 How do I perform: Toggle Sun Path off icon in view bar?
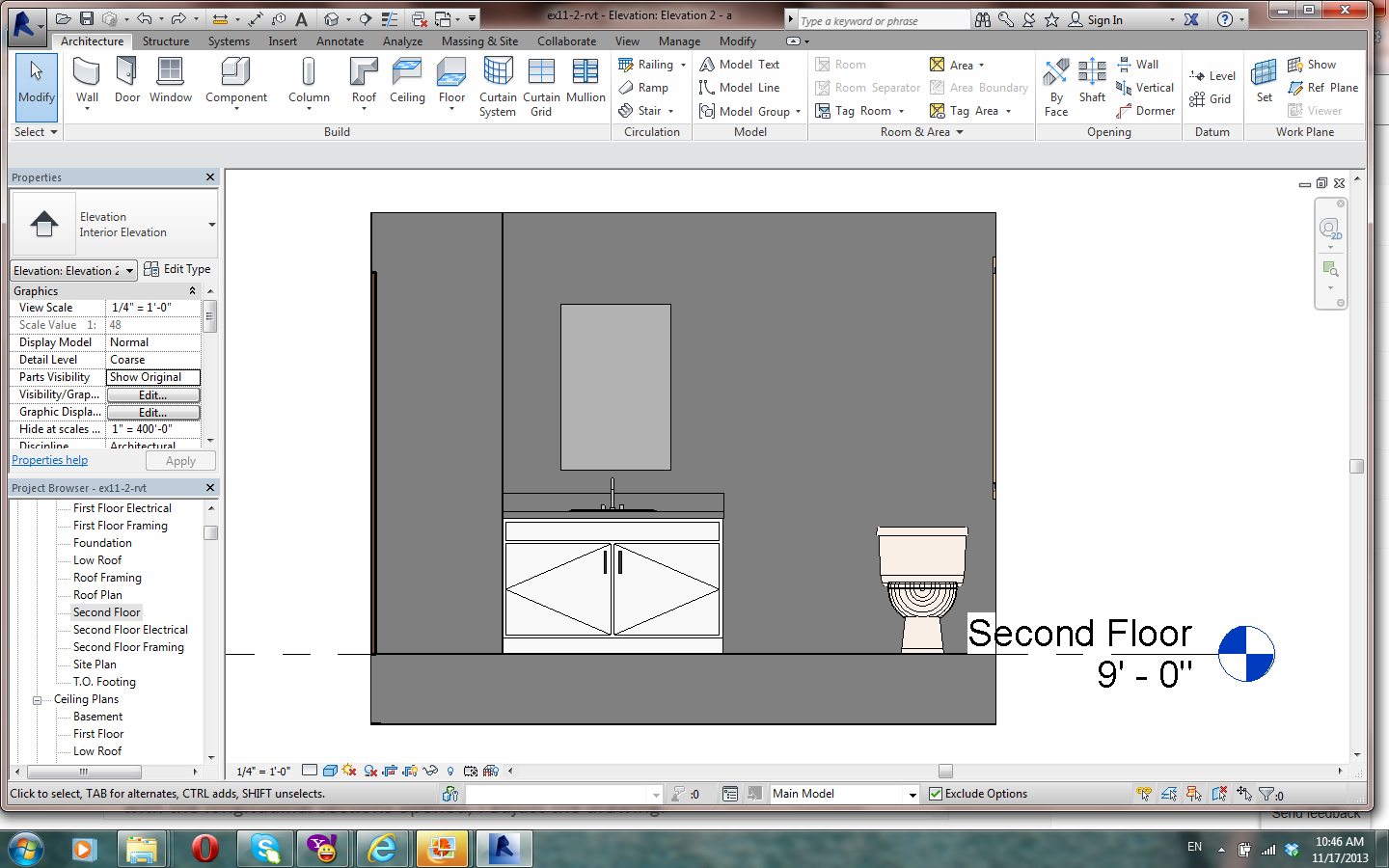coord(349,771)
